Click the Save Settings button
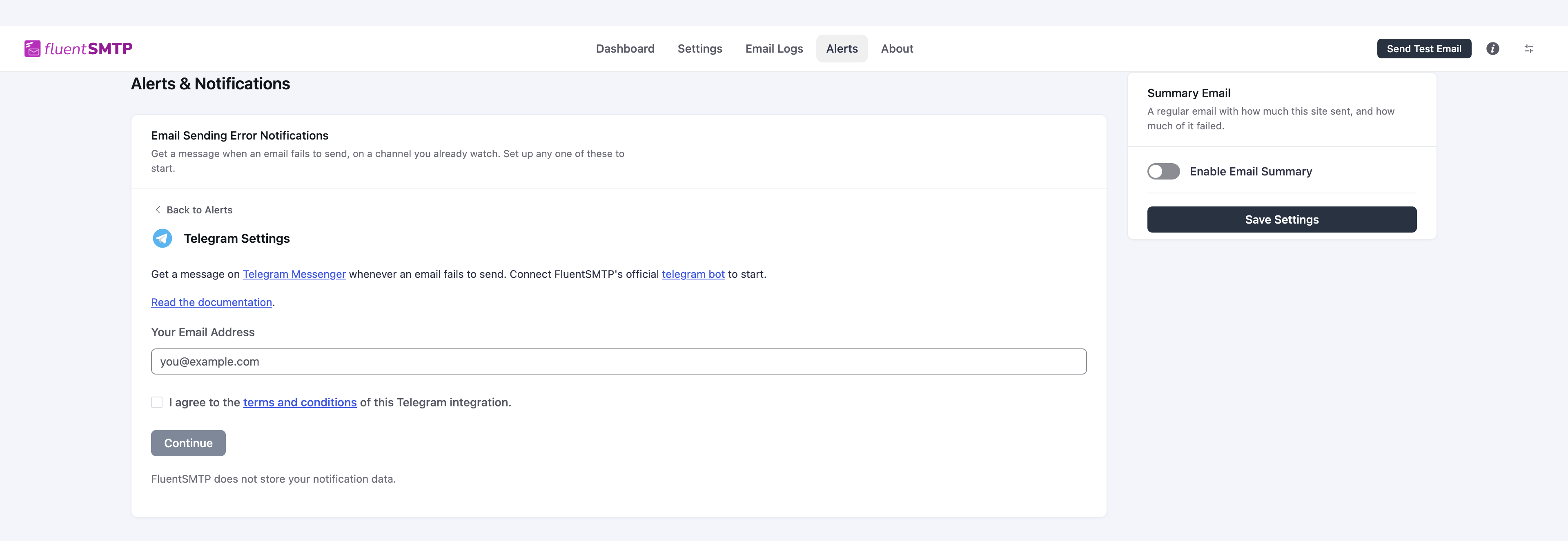 [1282, 220]
